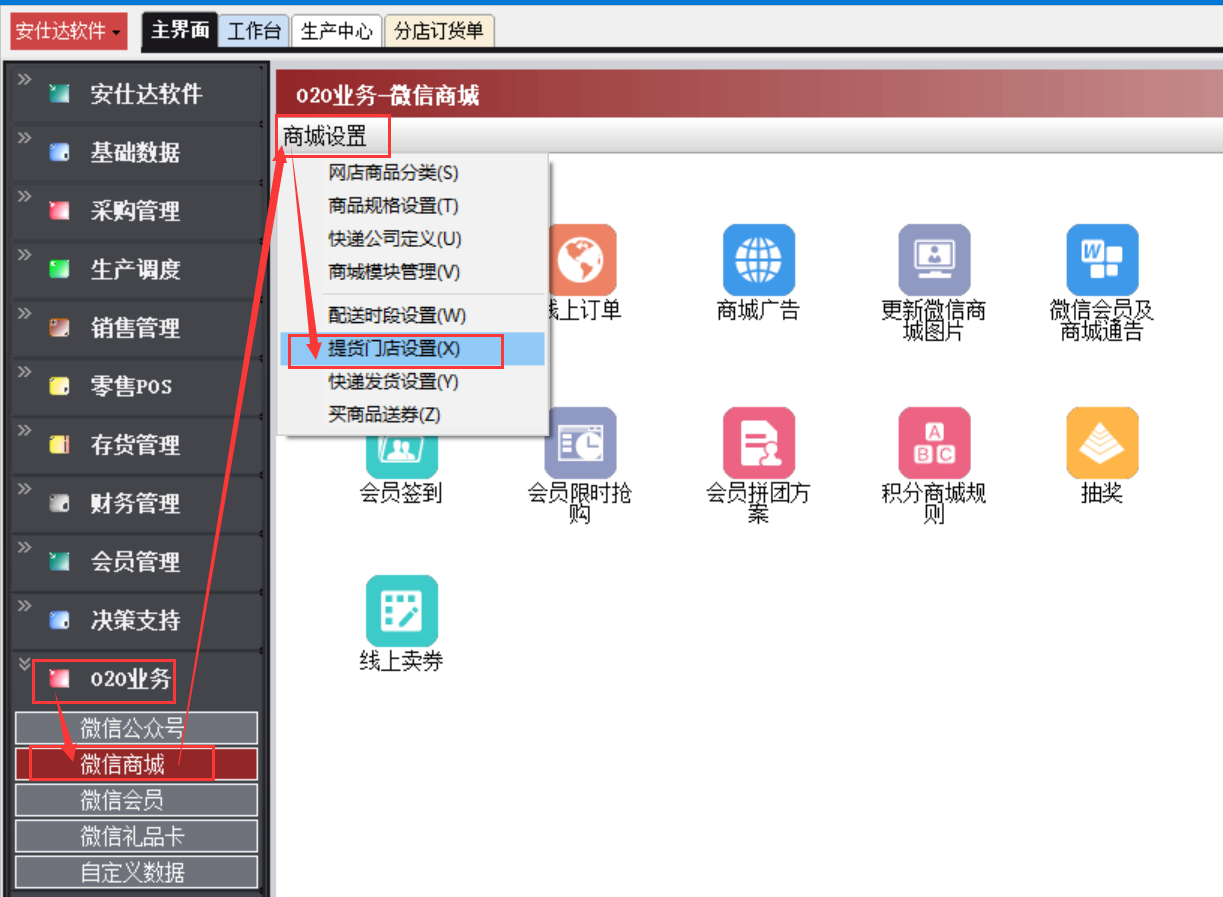Collapse the O2O业务 section chevron
The width and height of the screenshot is (1223, 897).
[24, 663]
